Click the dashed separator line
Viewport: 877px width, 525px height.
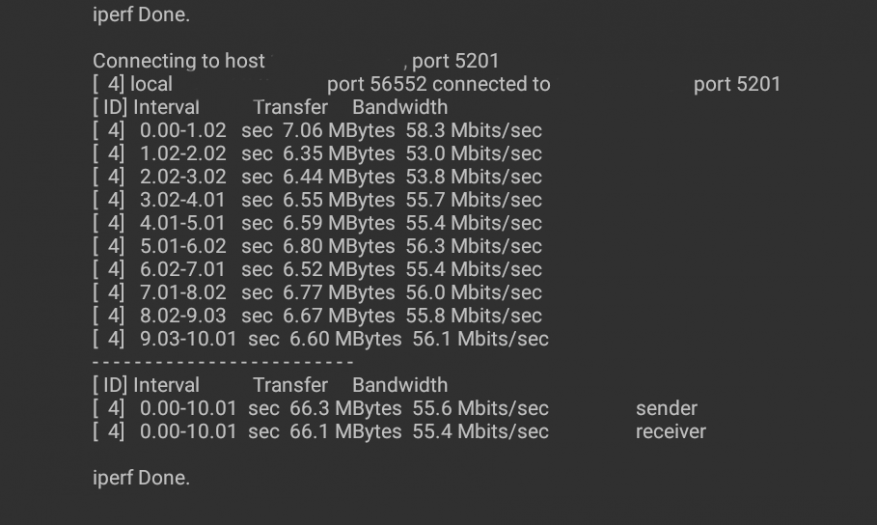pyautogui.click(x=223, y=361)
